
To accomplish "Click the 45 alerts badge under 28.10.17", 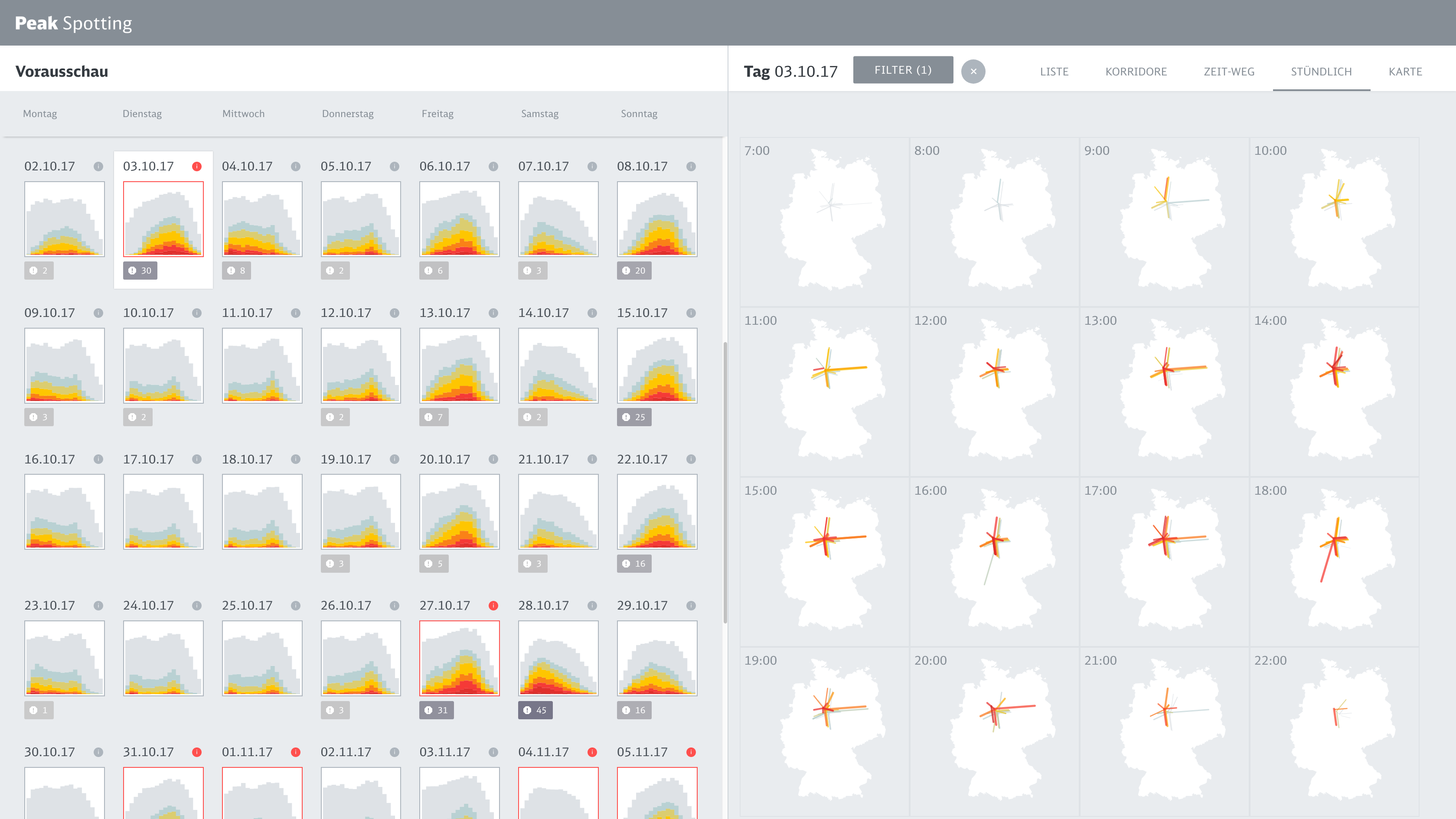I will 535,710.
